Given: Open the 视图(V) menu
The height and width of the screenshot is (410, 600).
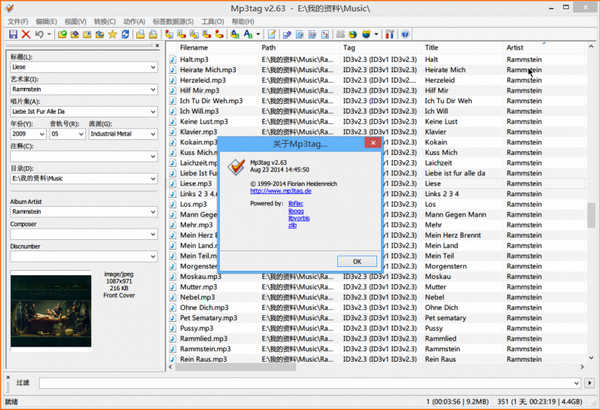Looking at the screenshot, I should point(75,21).
